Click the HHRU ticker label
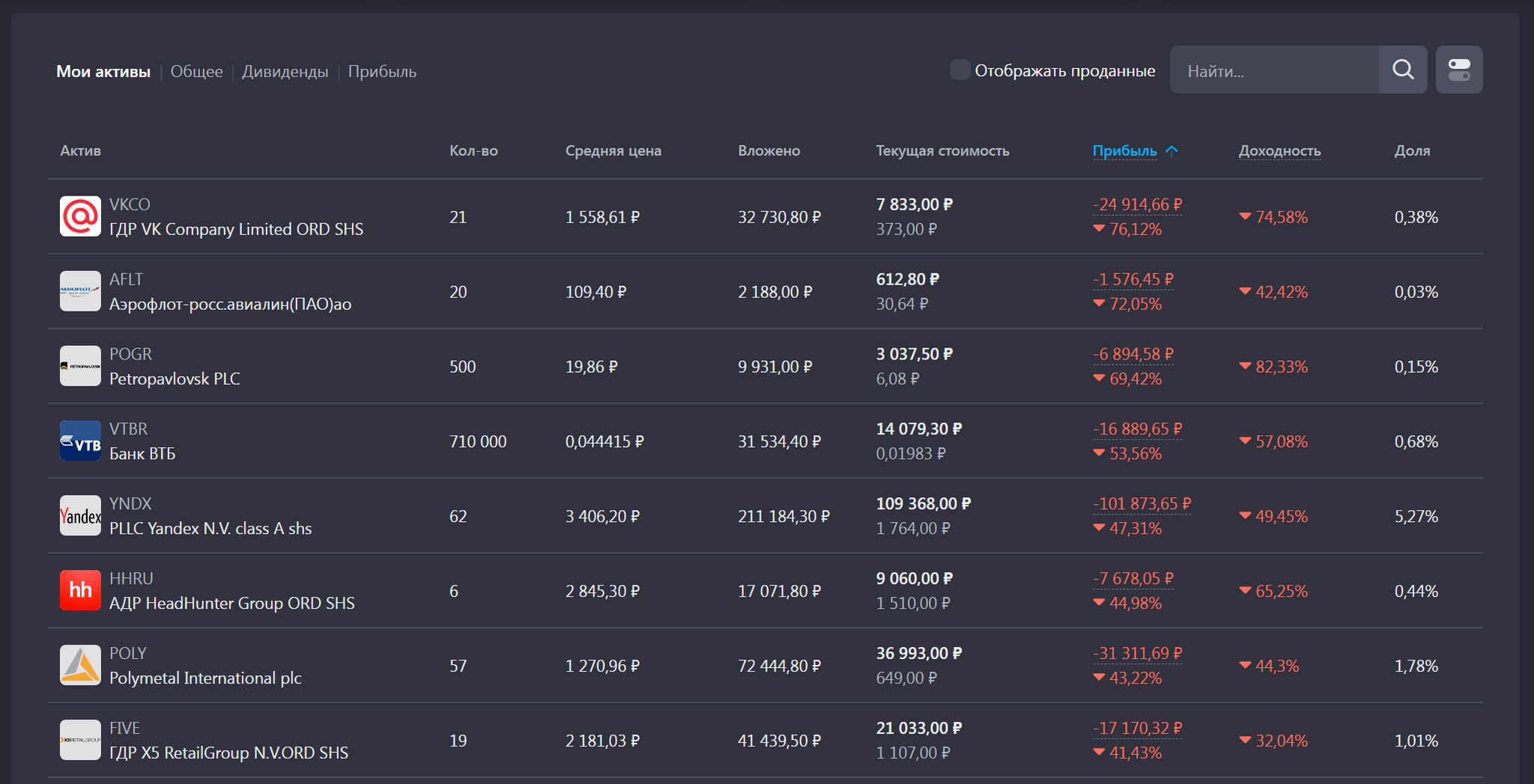 tap(131, 579)
